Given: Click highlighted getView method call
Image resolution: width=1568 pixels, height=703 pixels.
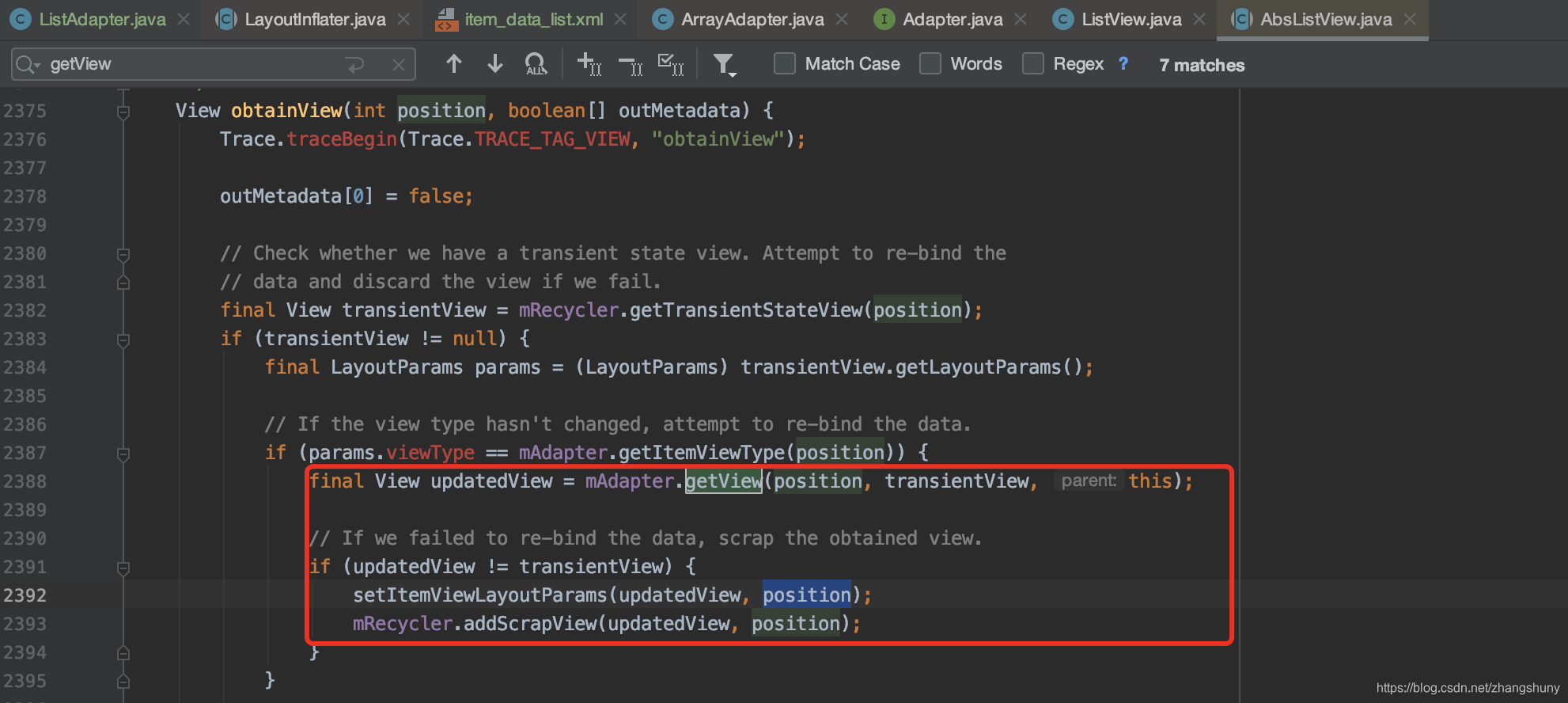Looking at the screenshot, I should 723,481.
